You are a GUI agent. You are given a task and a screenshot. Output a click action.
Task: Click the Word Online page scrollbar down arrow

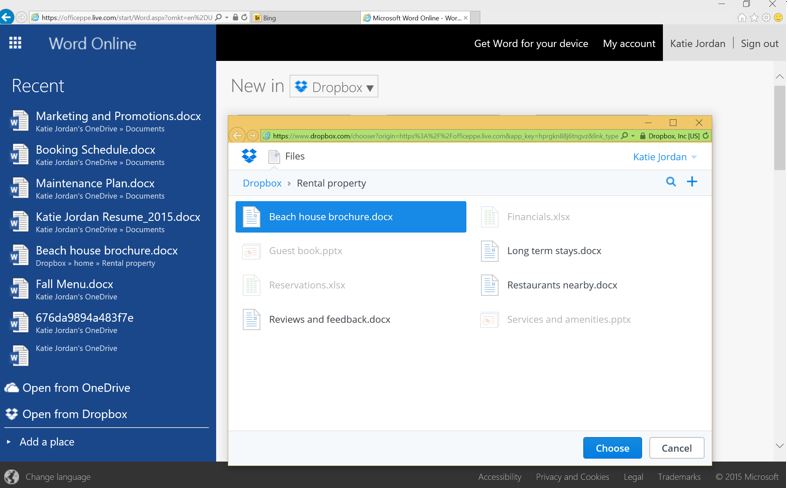779,445
